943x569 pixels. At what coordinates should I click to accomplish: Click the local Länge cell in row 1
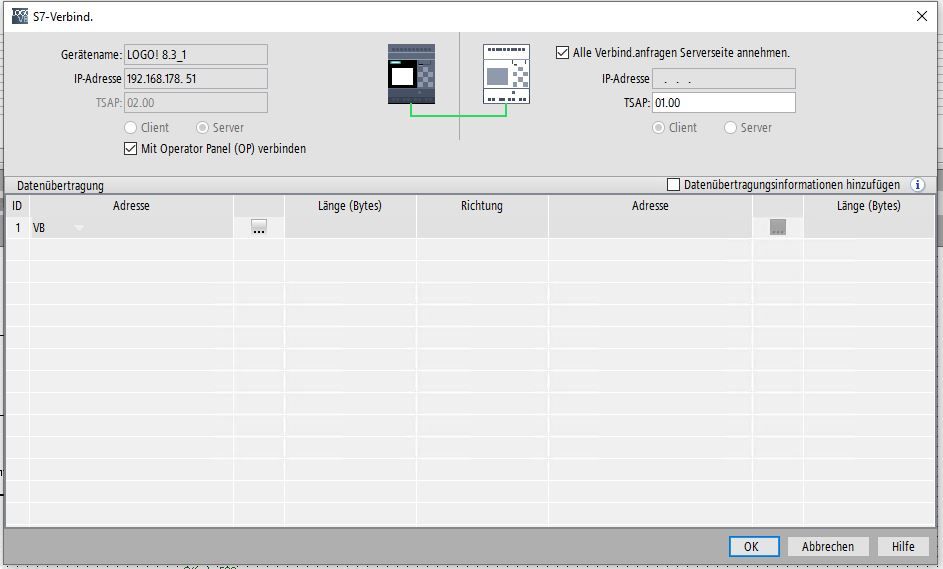click(350, 227)
